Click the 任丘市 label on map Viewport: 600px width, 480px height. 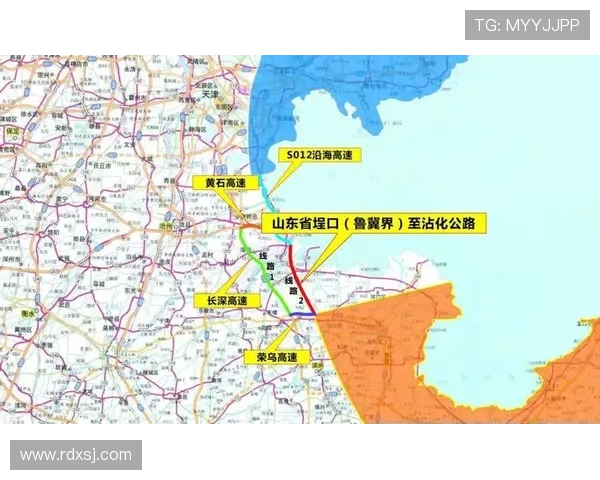pyautogui.click(x=102, y=165)
